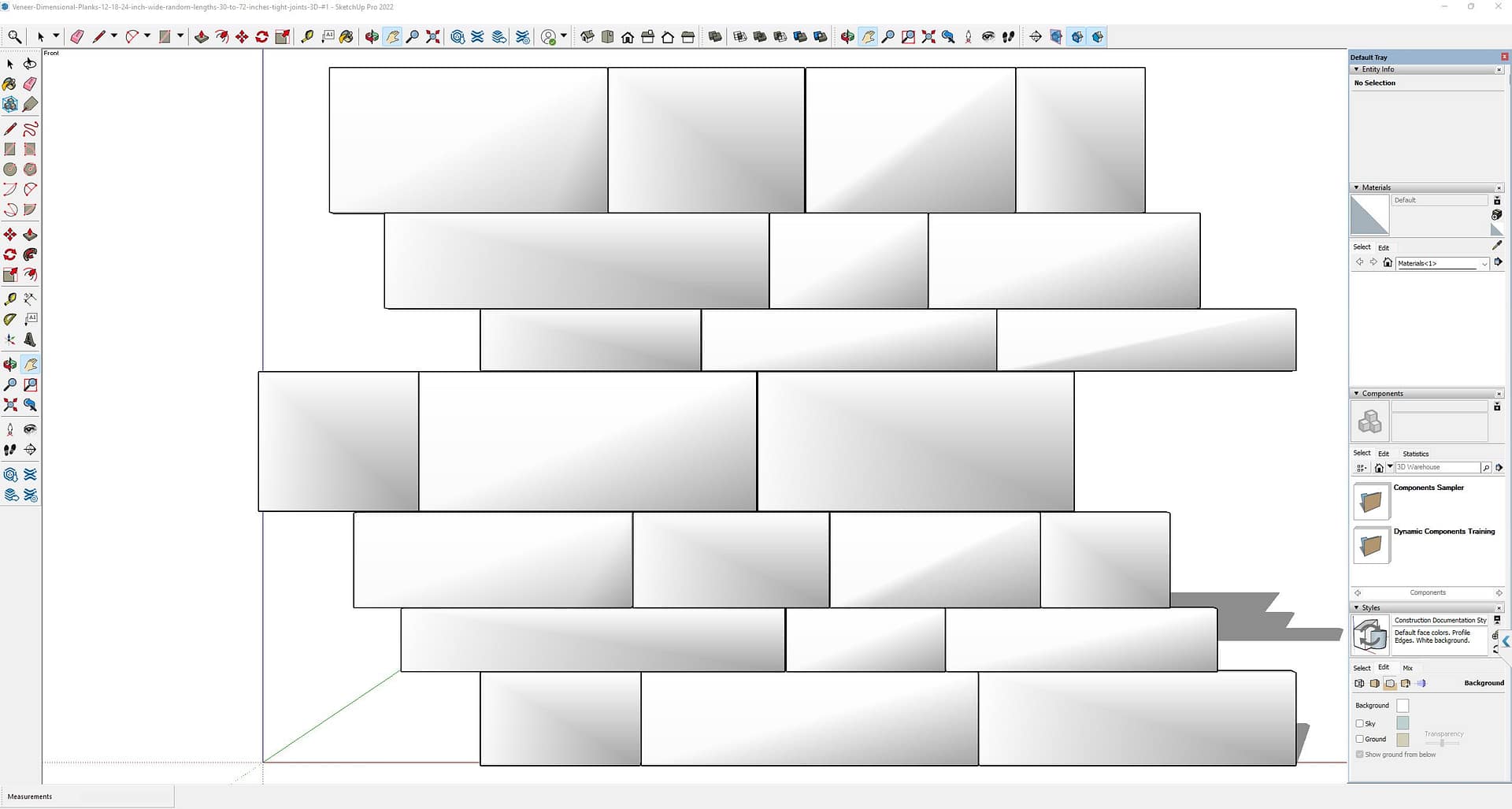The width and height of the screenshot is (1512, 809).
Task: Activate the Rotate tool in top toolbar
Action: click(262, 37)
